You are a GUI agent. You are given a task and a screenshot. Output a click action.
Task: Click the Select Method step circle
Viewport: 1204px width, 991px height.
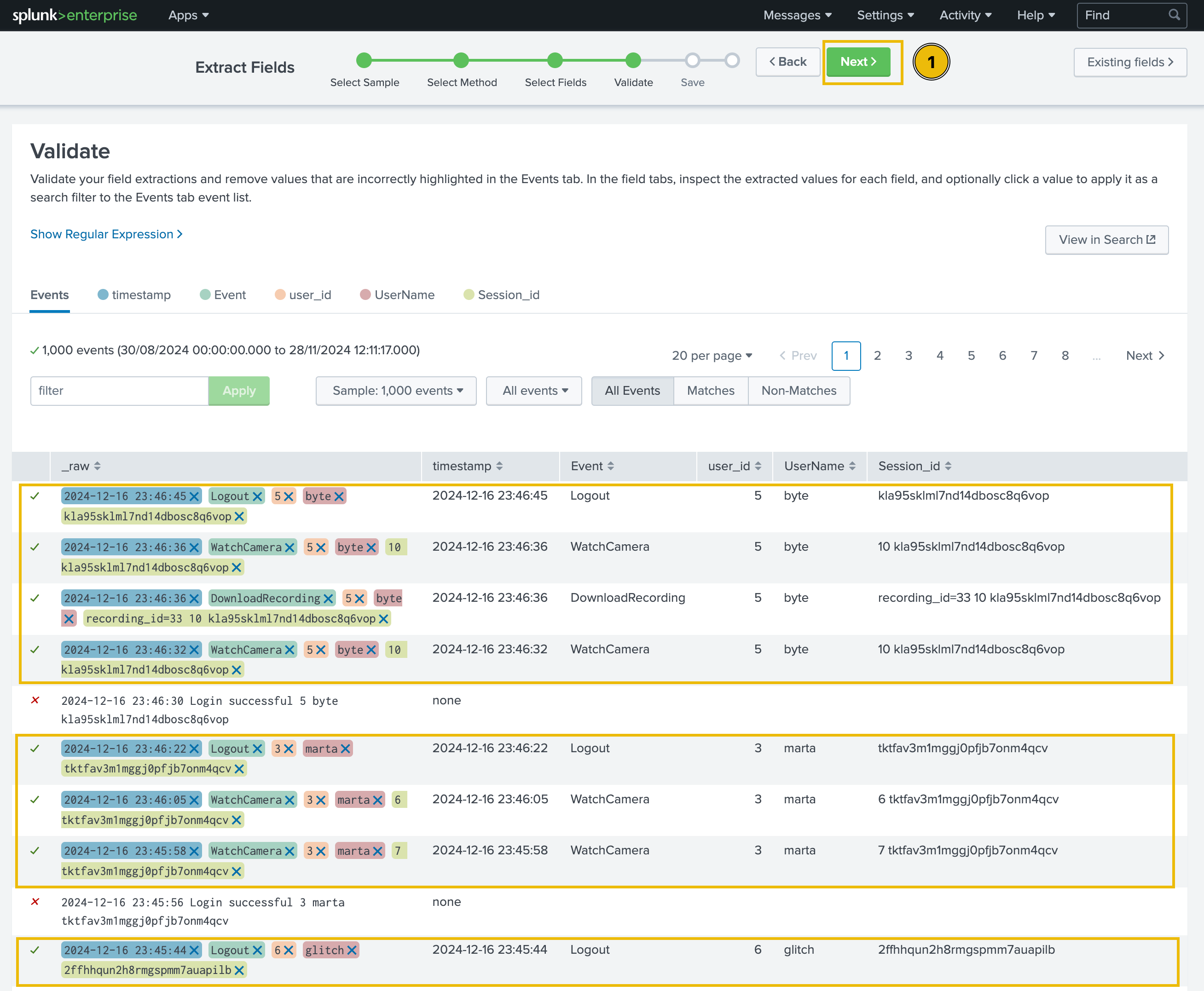click(x=461, y=60)
